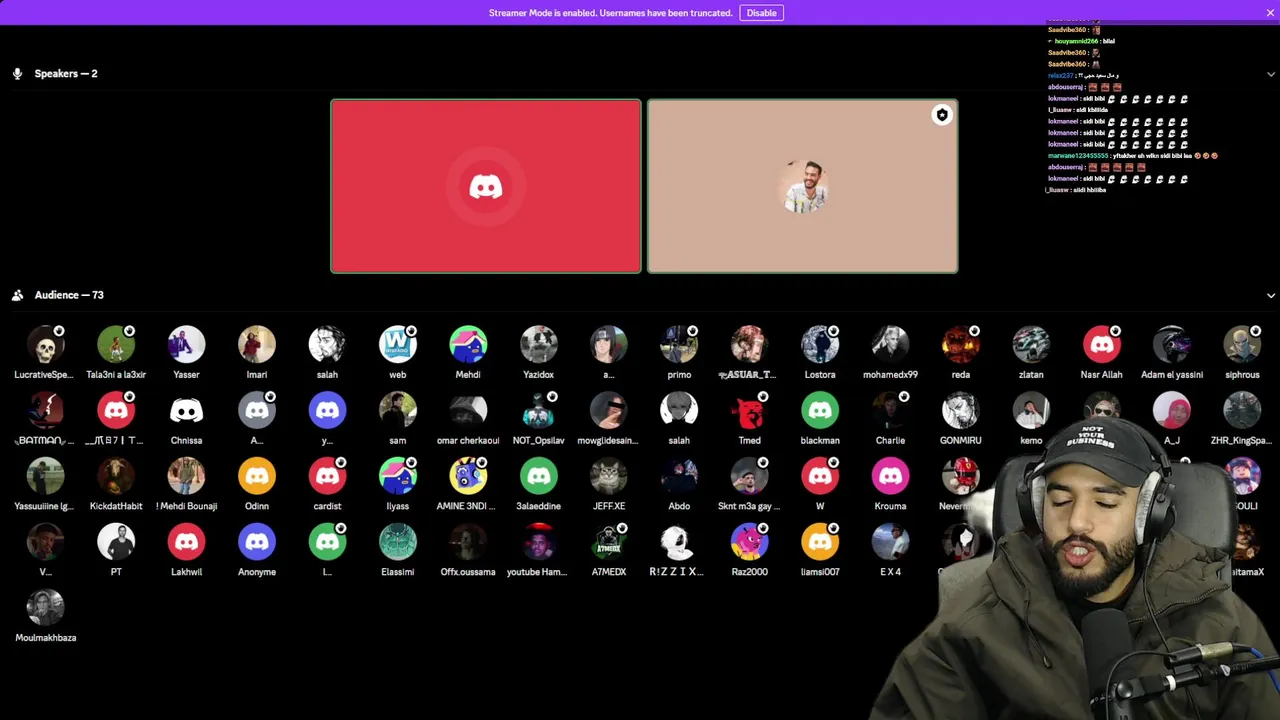Open liamsi007 yellow Discord avatar
Viewport: 1280px width, 720px height.
(820, 542)
